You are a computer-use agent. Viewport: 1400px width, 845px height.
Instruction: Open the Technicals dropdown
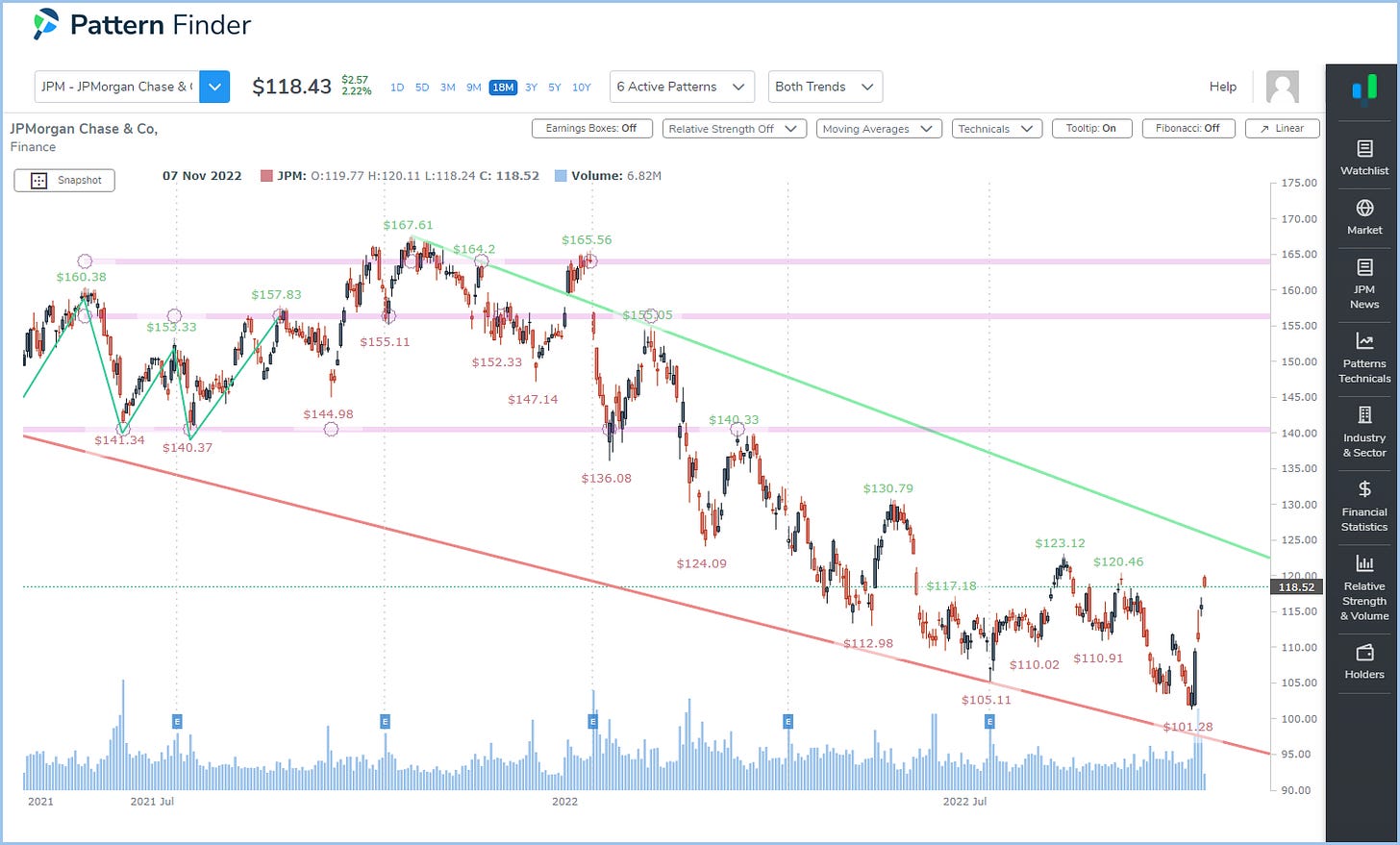[997, 128]
